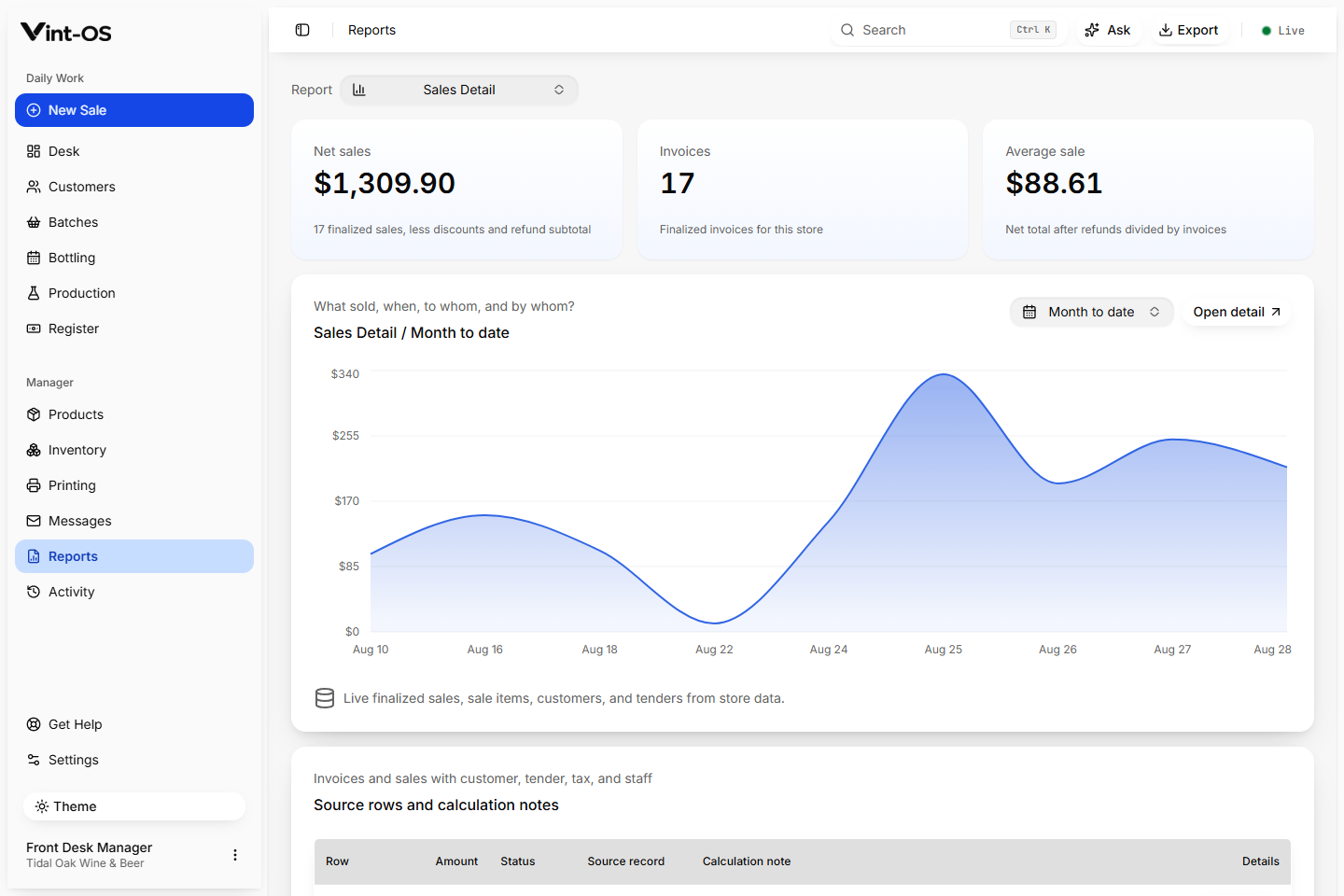The width and height of the screenshot is (1344, 896).
Task: Open the user menu three-dot icon
Action: pyautogui.click(x=235, y=855)
